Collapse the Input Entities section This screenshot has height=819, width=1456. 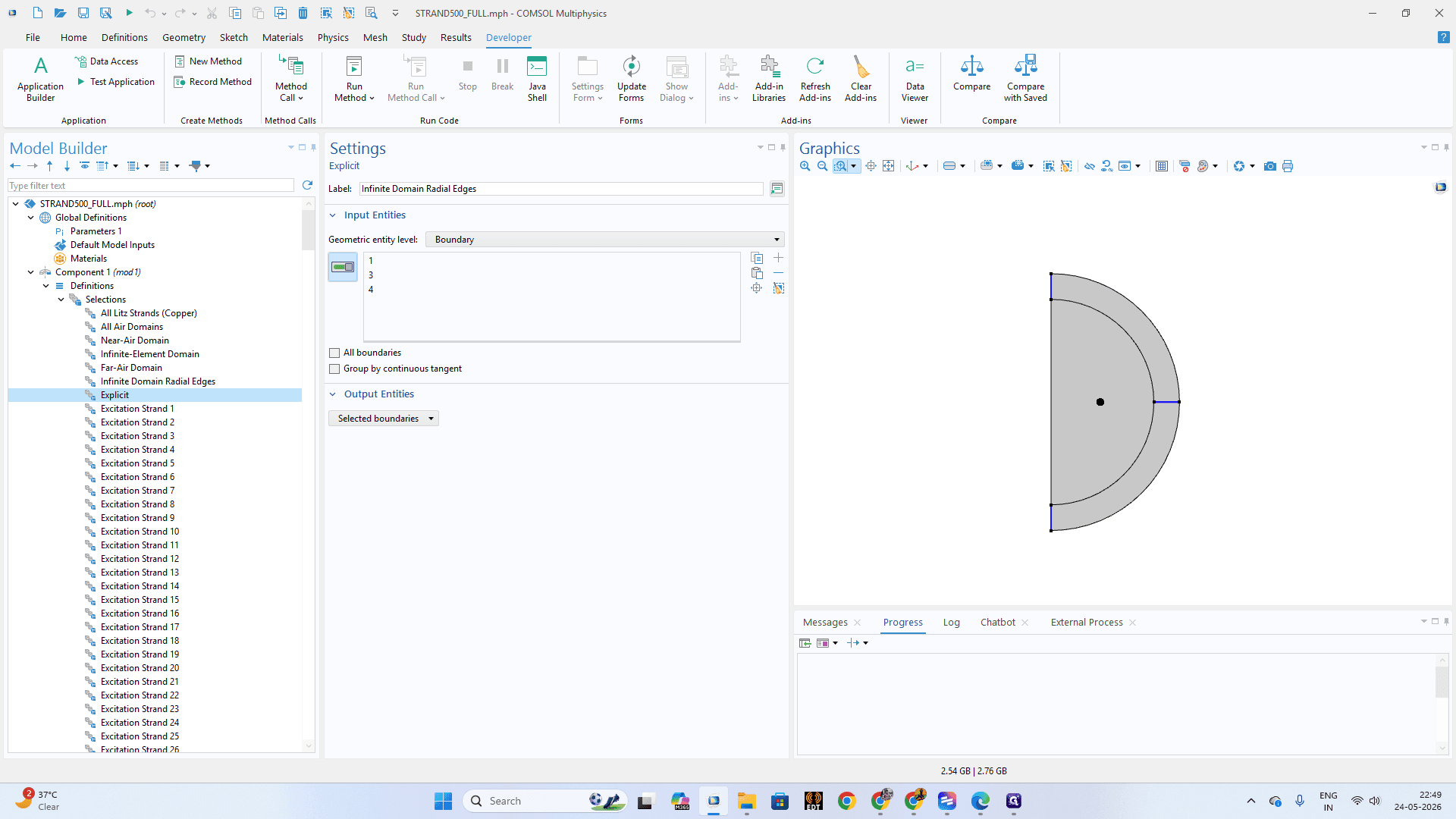[x=332, y=215]
